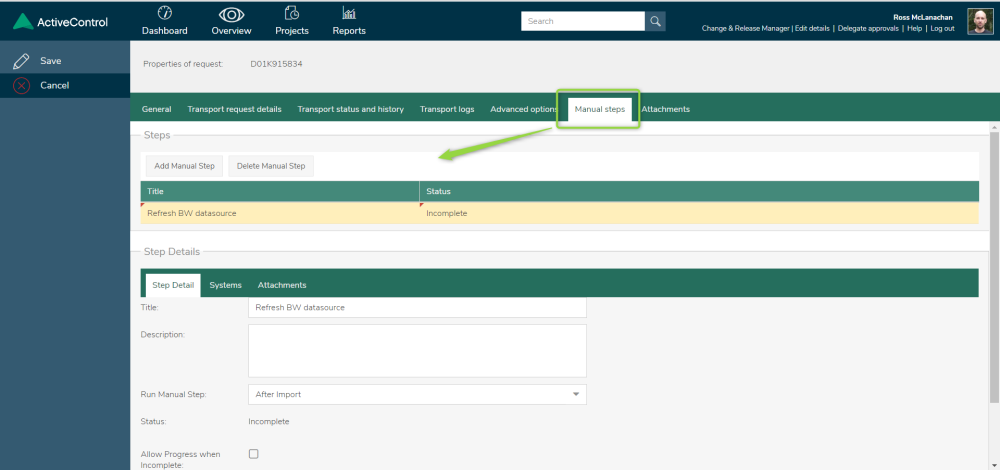Toggle Allow Progress when Incomplete checkbox

tap(254, 454)
